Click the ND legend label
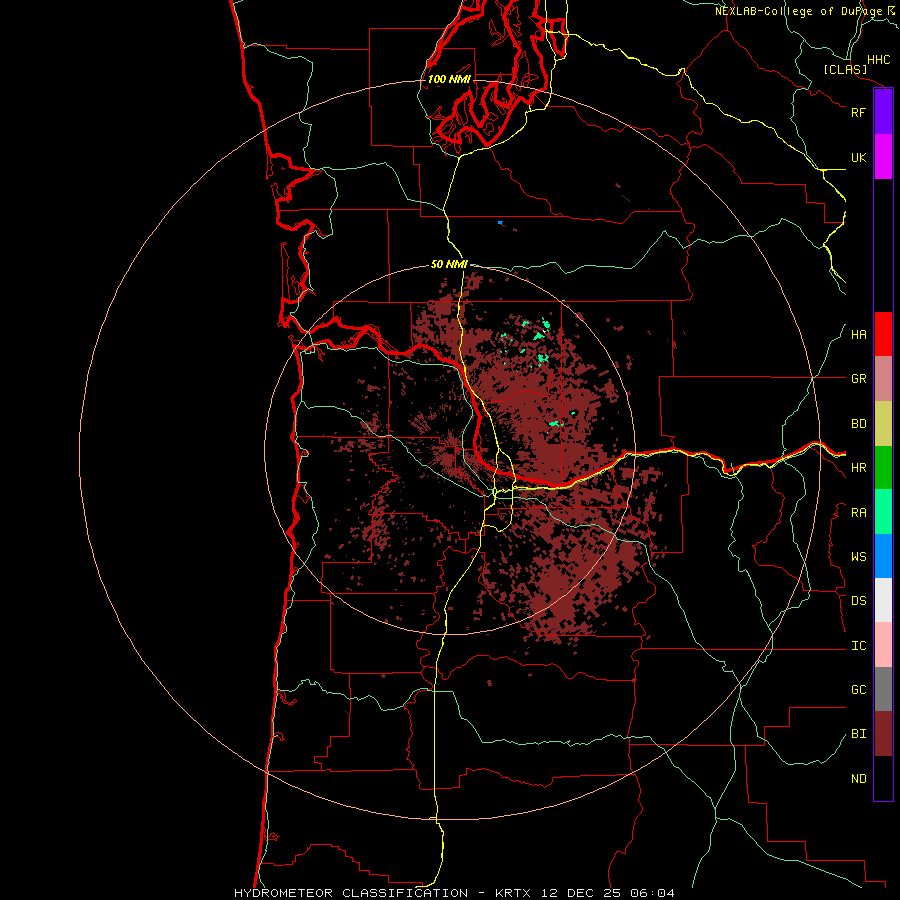This screenshot has height=900, width=900. pyautogui.click(x=859, y=779)
